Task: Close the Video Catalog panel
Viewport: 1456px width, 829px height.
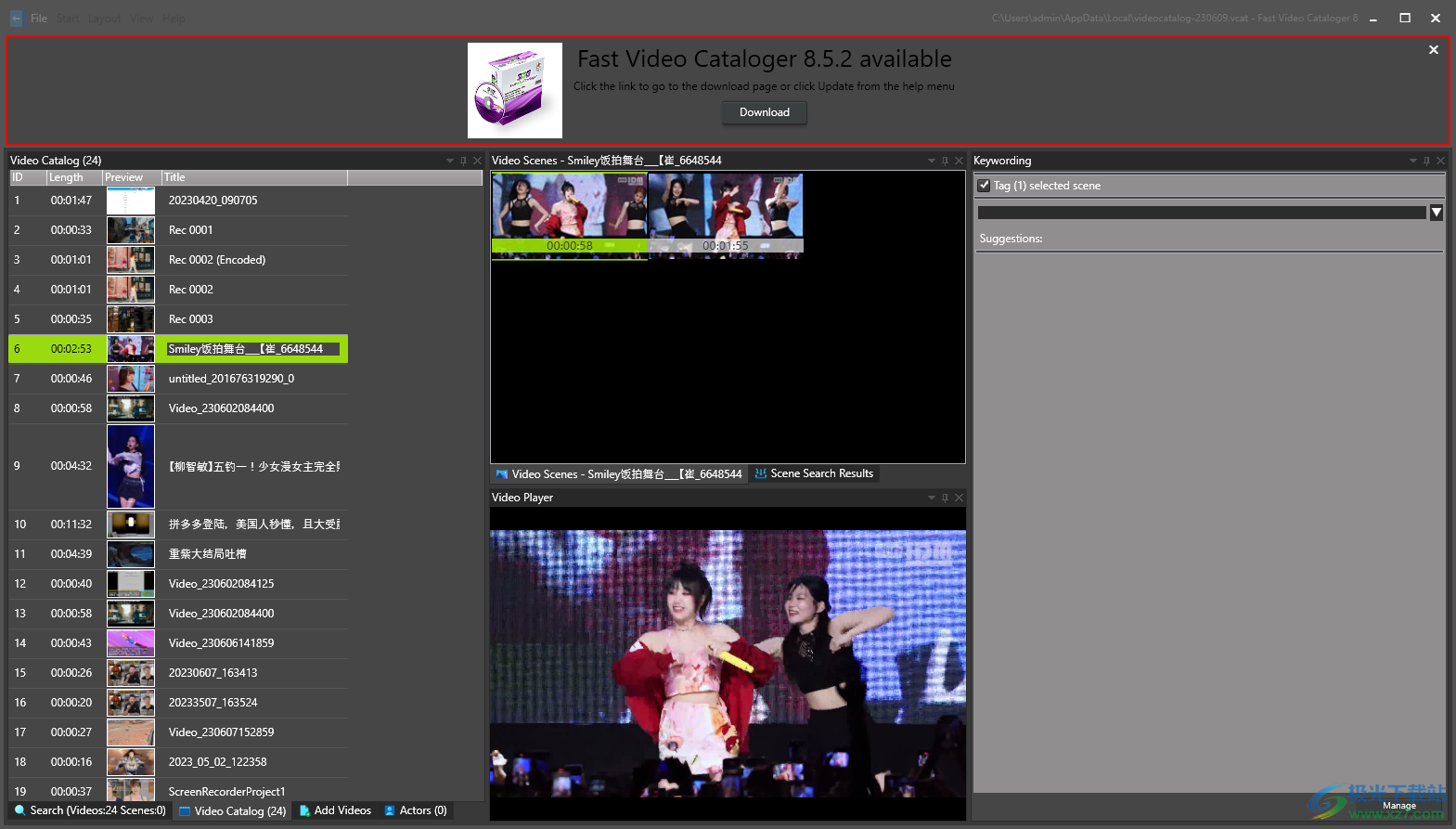Action: pos(478,161)
